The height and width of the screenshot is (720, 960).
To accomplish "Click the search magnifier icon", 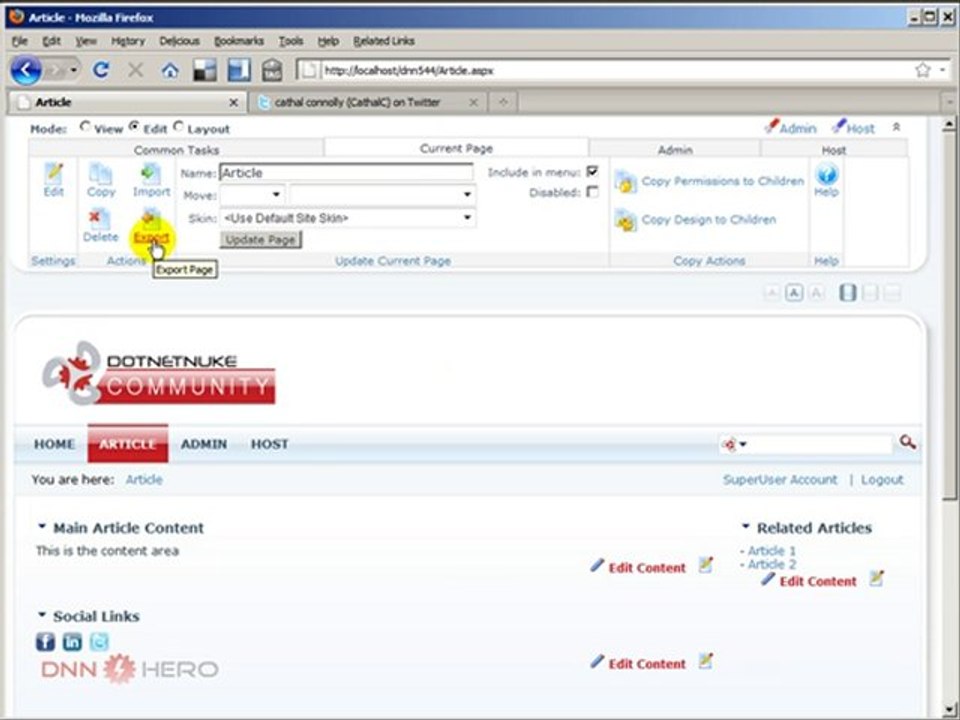I will 907,442.
